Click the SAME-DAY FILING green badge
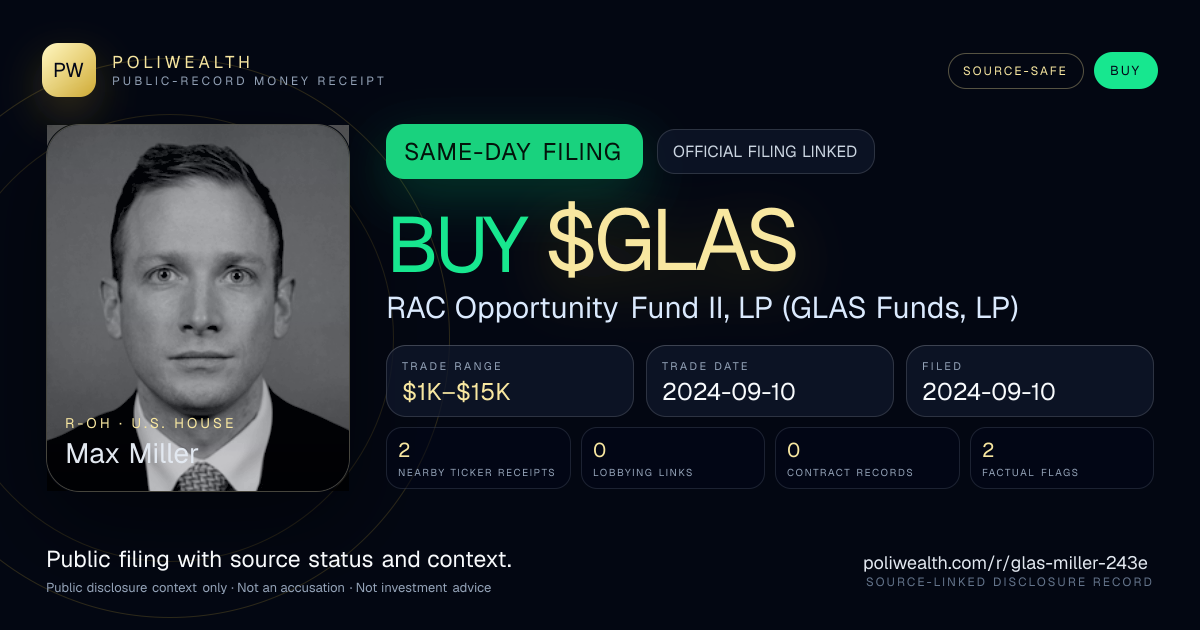This screenshot has width=1200, height=630. (514, 151)
